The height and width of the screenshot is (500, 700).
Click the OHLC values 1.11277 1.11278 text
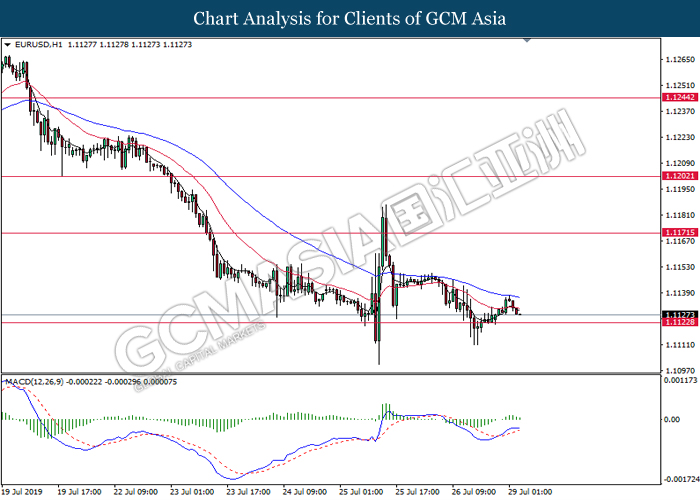click(98, 45)
